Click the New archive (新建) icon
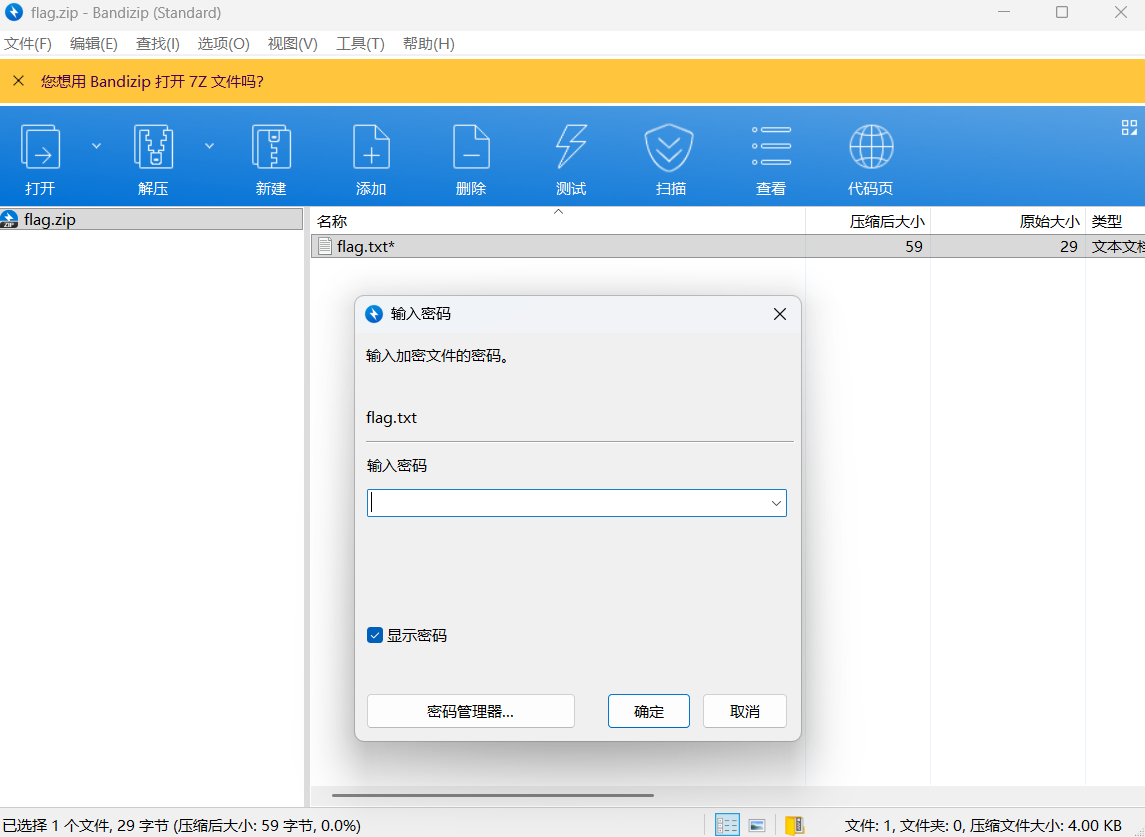The height and width of the screenshot is (837, 1145). (271, 148)
